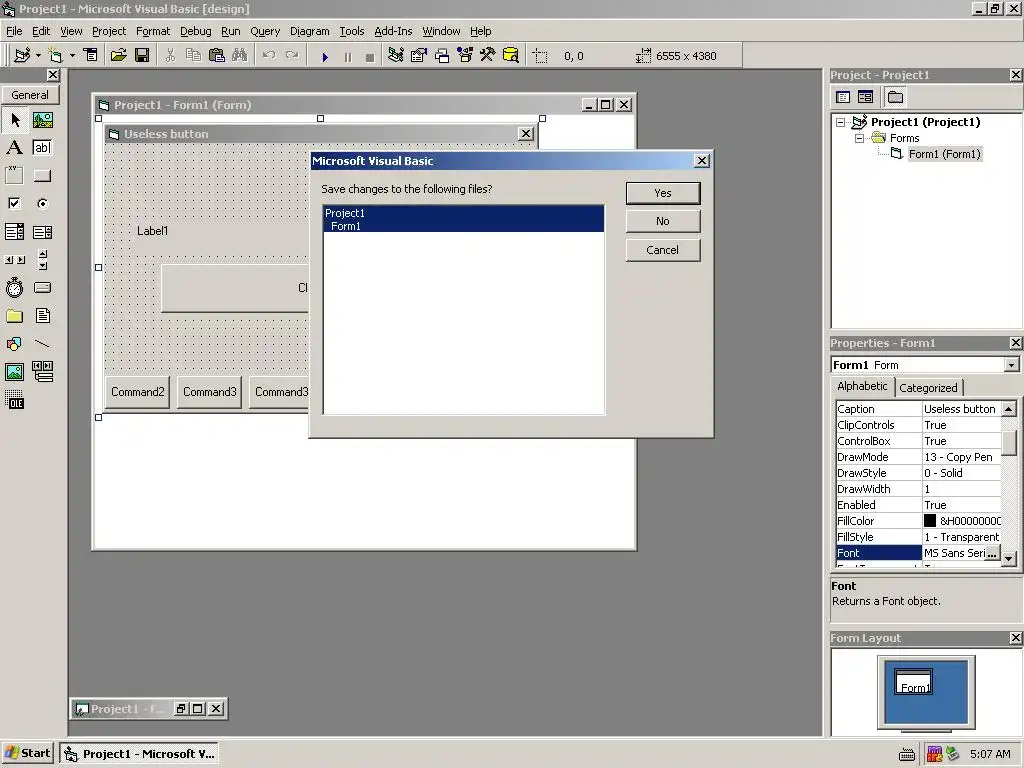Click the Save Project floppy disk icon
Image resolution: width=1024 pixels, height=768 pixels.
142,56
